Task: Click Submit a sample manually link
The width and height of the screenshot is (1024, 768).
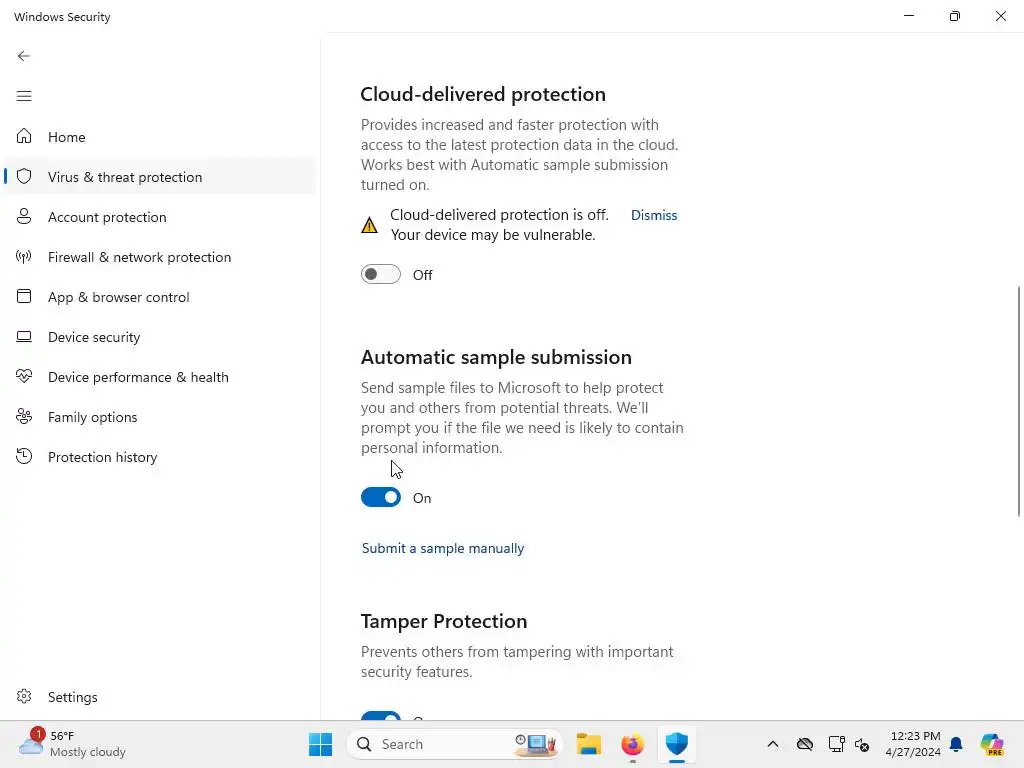Action: (443, 548)
